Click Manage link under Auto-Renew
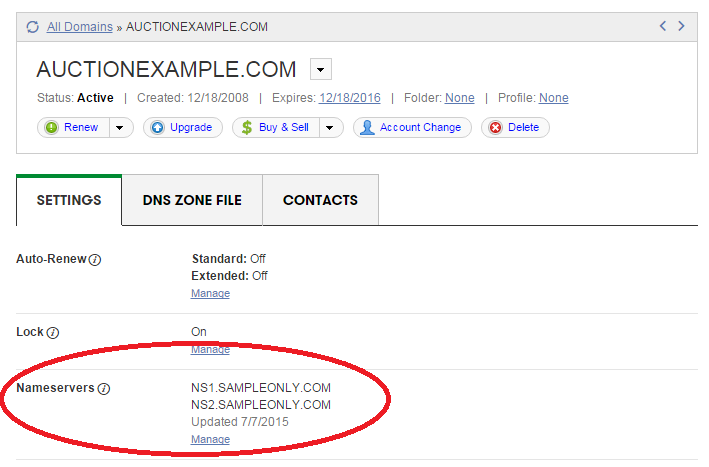 (210, 293)
